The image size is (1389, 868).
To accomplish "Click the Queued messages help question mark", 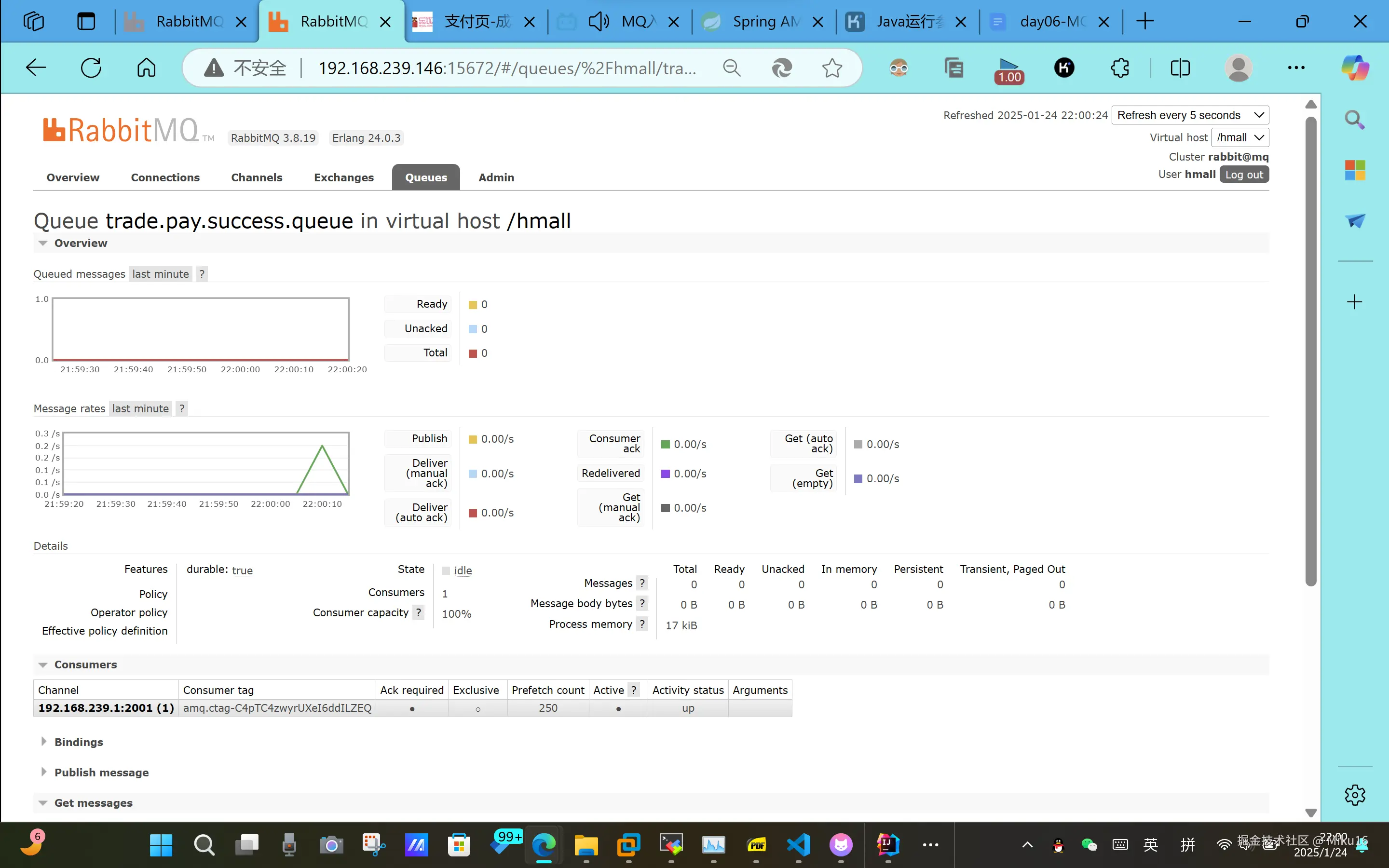I will [202, 274].
